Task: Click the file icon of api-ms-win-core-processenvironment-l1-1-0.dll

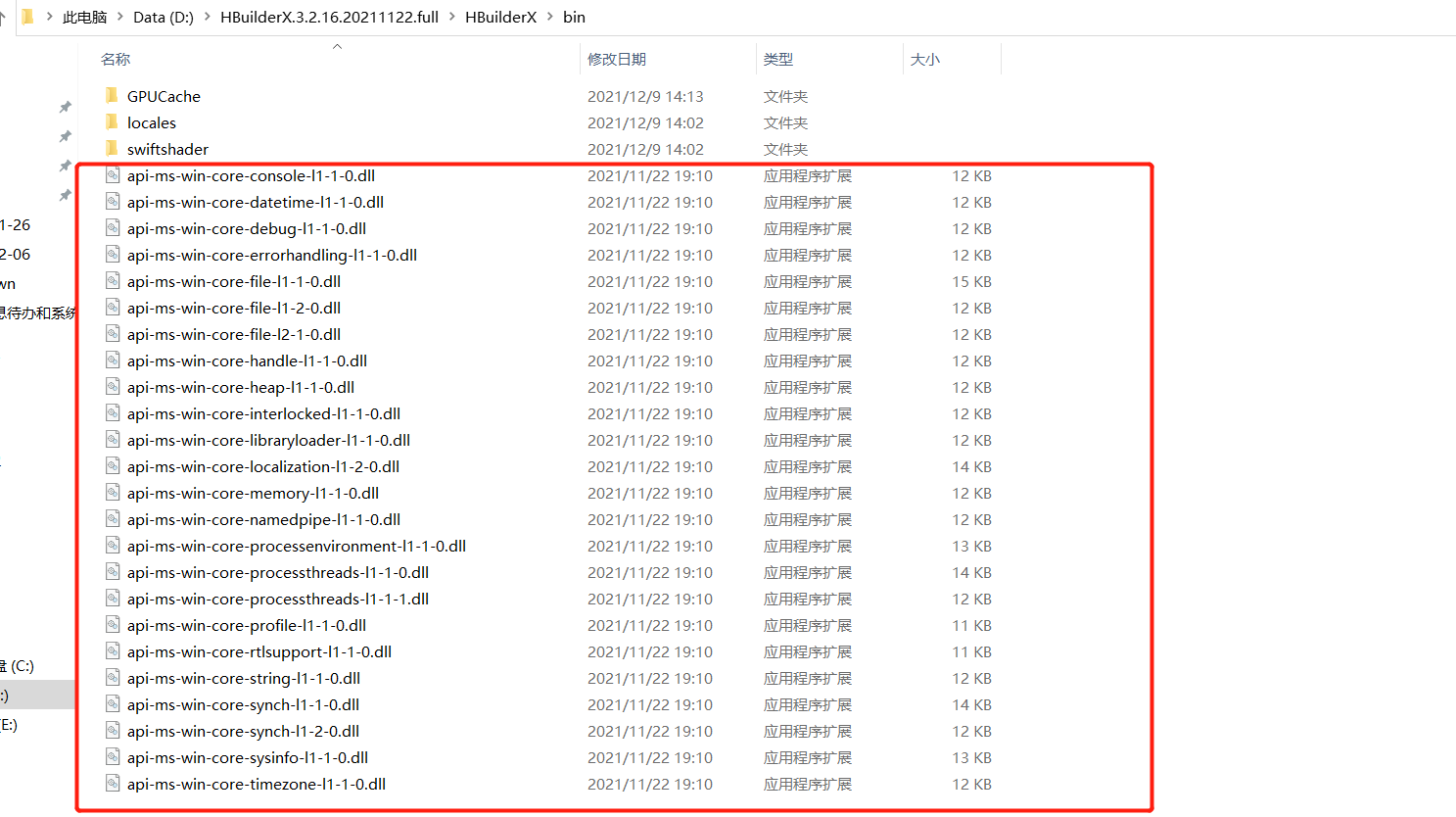Action: pos(113,546)
